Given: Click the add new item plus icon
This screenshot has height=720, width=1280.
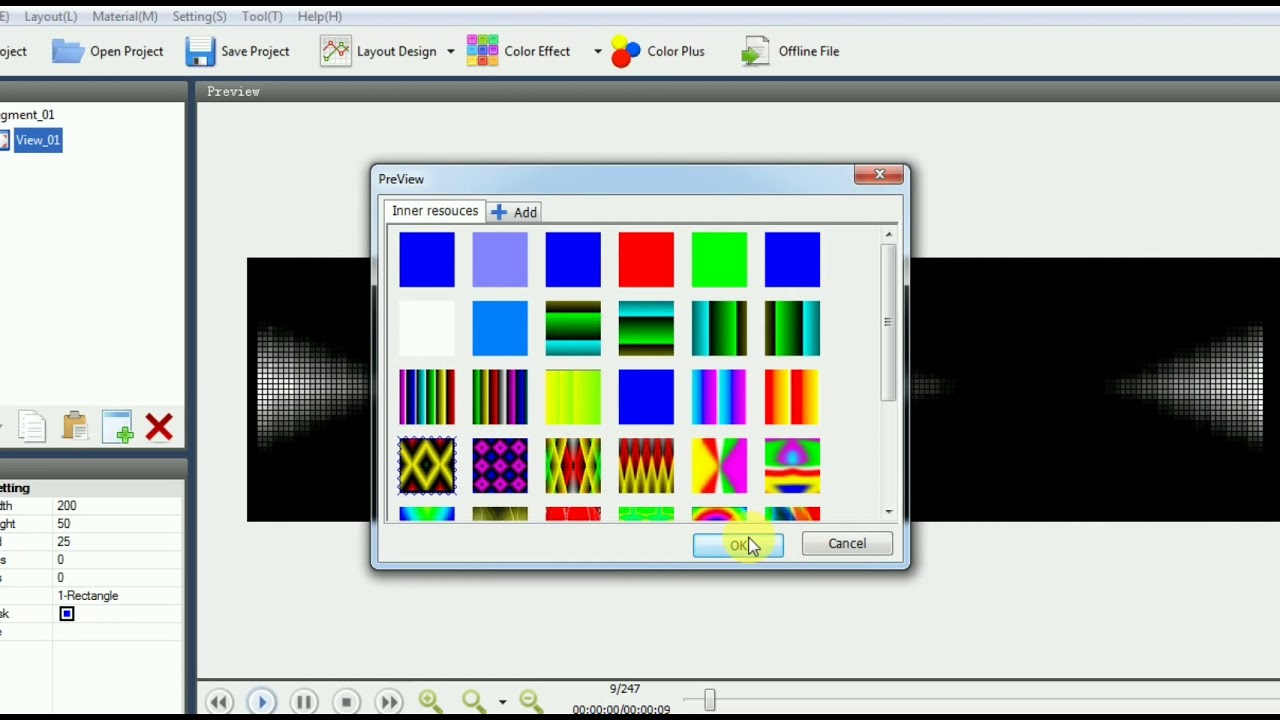Looking at the screenshot, I should (x=117, y=427).
